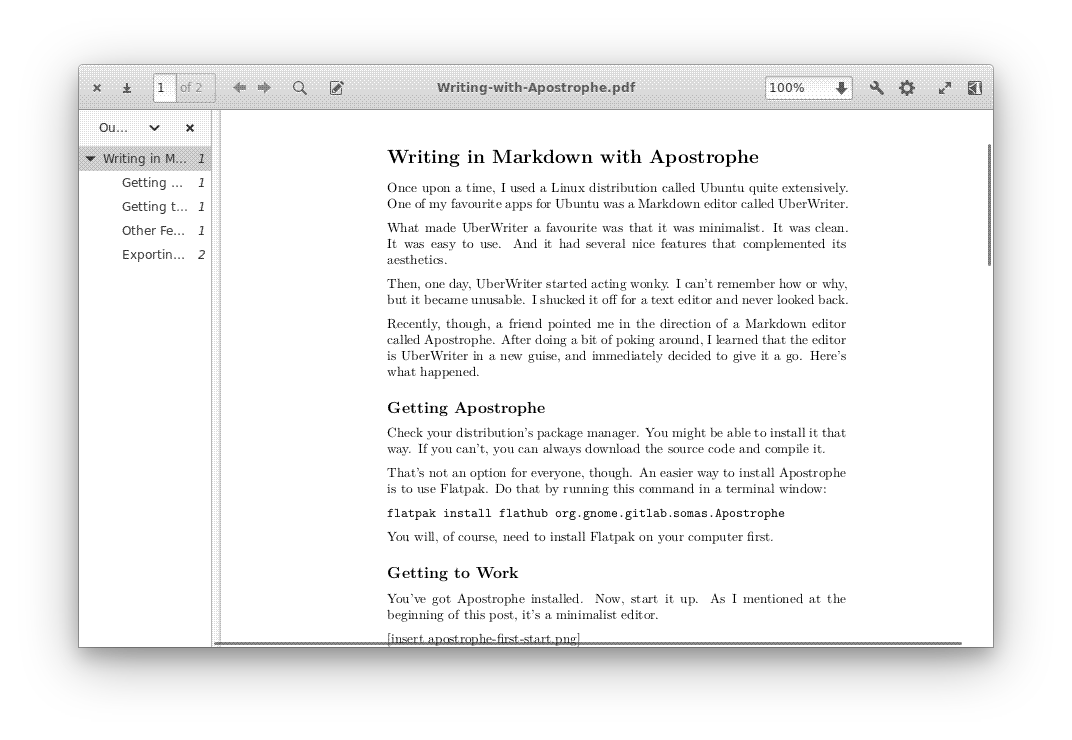The width and height of the screenshot is (1072, 740).
Task: Click the annotate/edit pencil icon
Action: tap(336, 88)
